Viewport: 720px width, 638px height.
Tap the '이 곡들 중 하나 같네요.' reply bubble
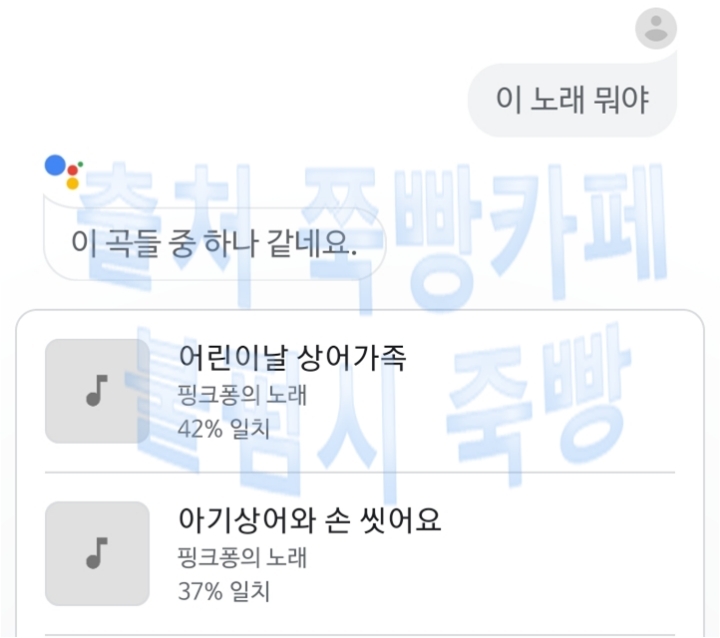click(214, 242)
